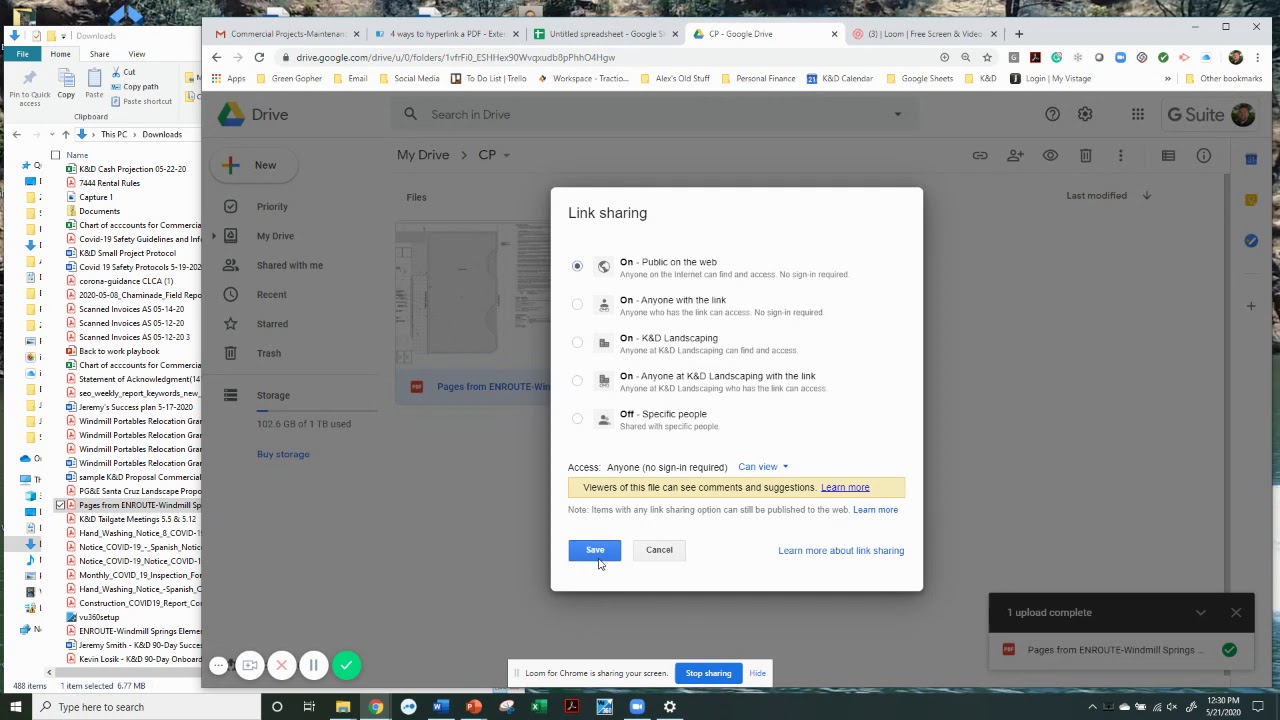Viewport: 1280px width, 720px height.
Task: Switch to Untitled spreadsheet tab
Action: click(x=606, y=34)
